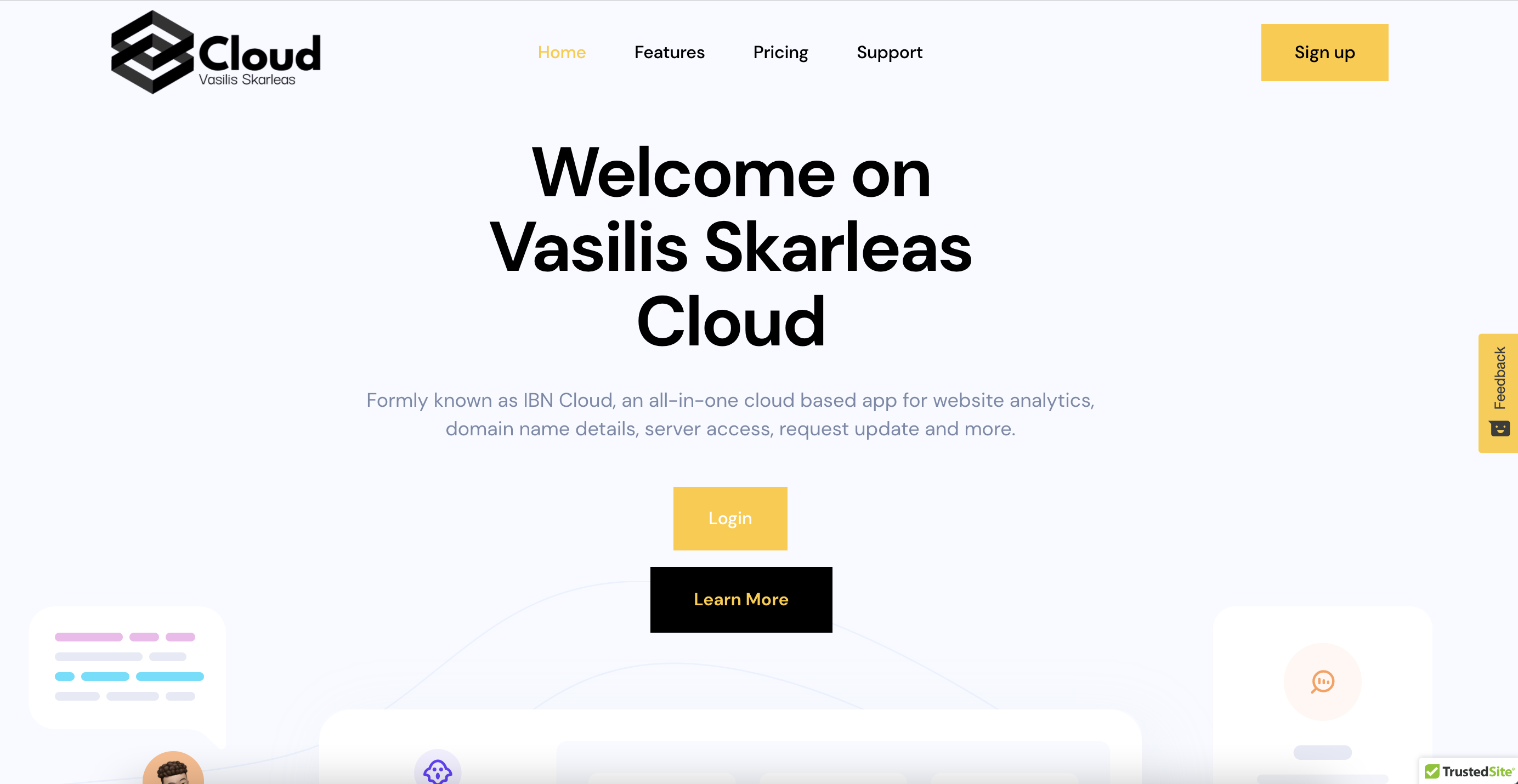Click the chat bubble icon bottom right

click(1322, 681)
